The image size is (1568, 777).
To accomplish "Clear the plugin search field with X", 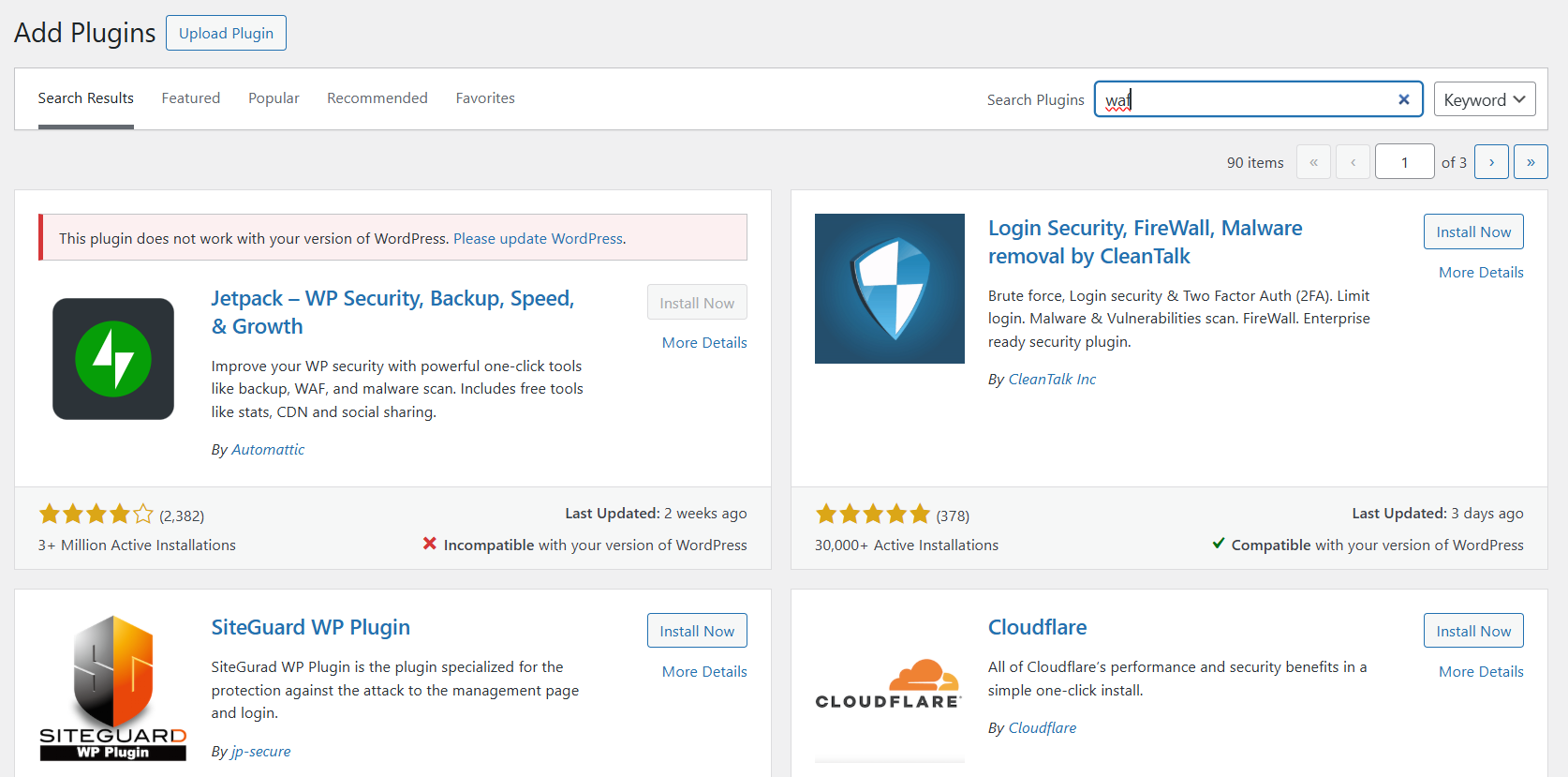I will tap(1403, 99).
